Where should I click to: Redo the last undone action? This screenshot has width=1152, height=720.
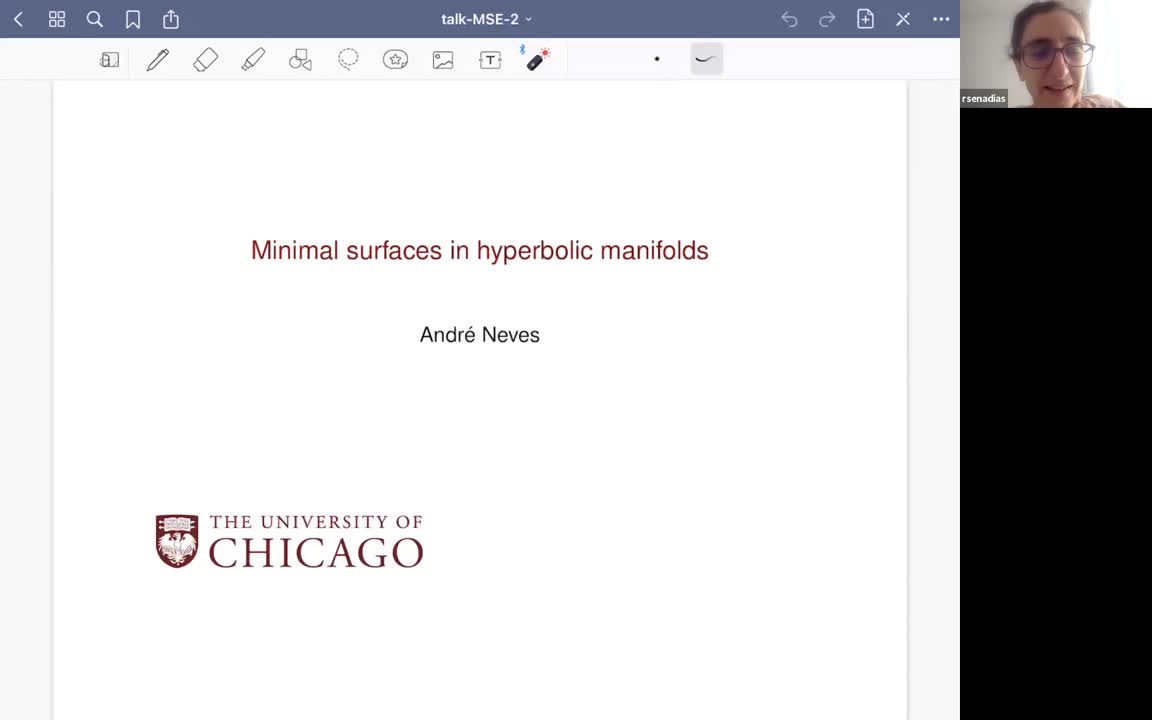[x=827, y=19]
